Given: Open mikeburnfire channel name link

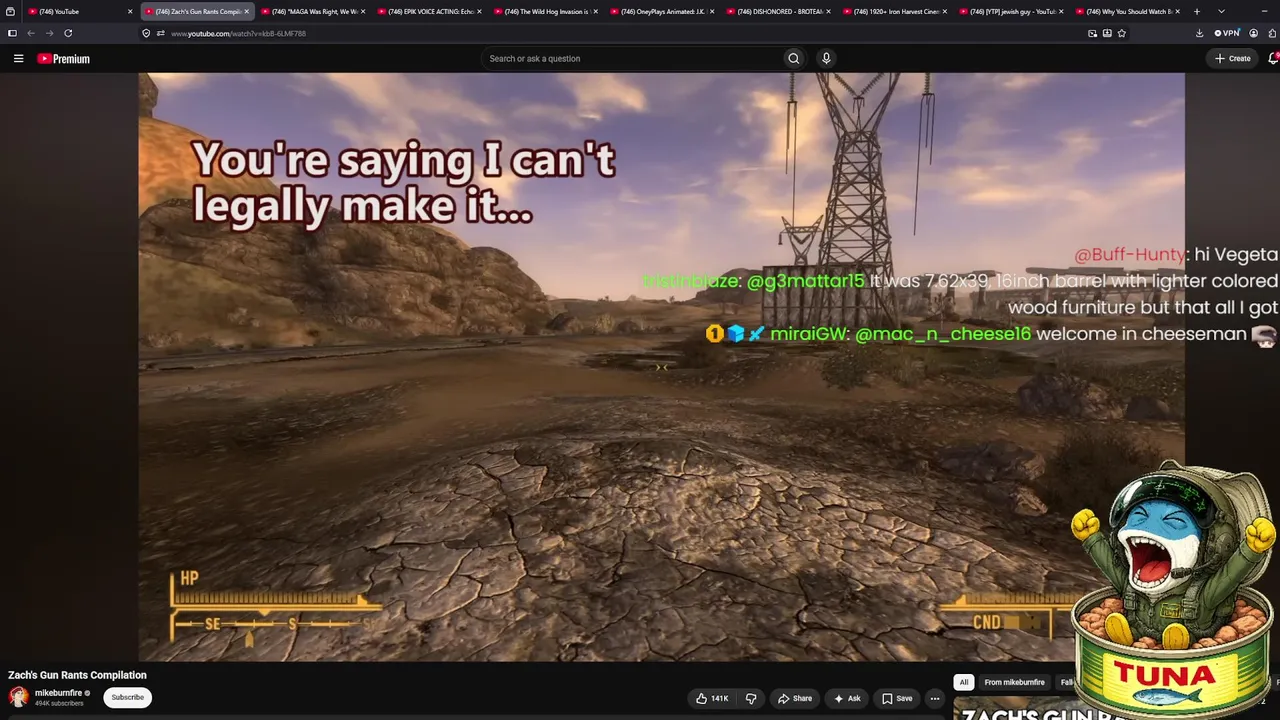Looking at the screenshot, I should 58,693.
